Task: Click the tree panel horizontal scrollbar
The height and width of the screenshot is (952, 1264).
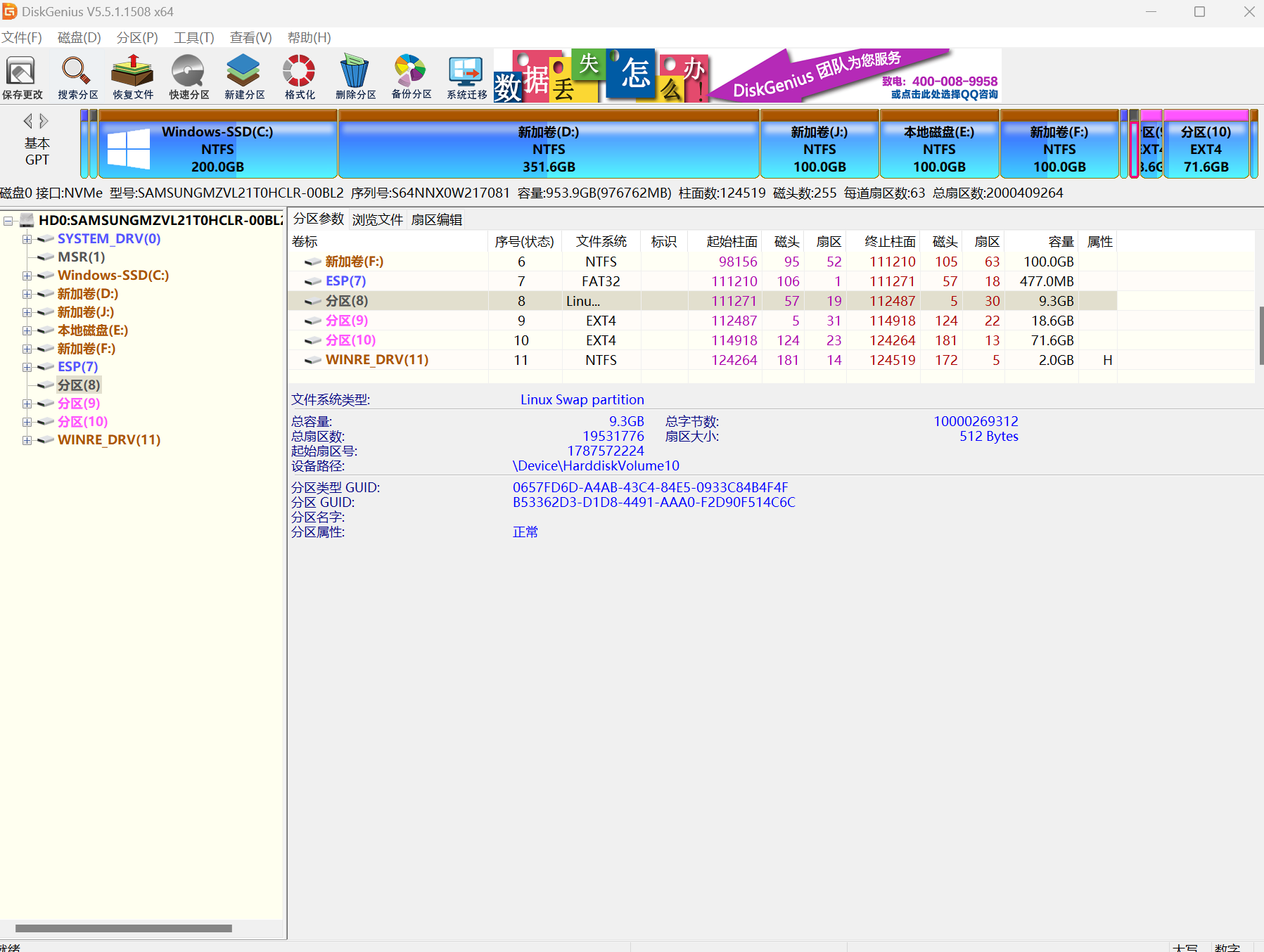Action: click(x=124, y=928)
